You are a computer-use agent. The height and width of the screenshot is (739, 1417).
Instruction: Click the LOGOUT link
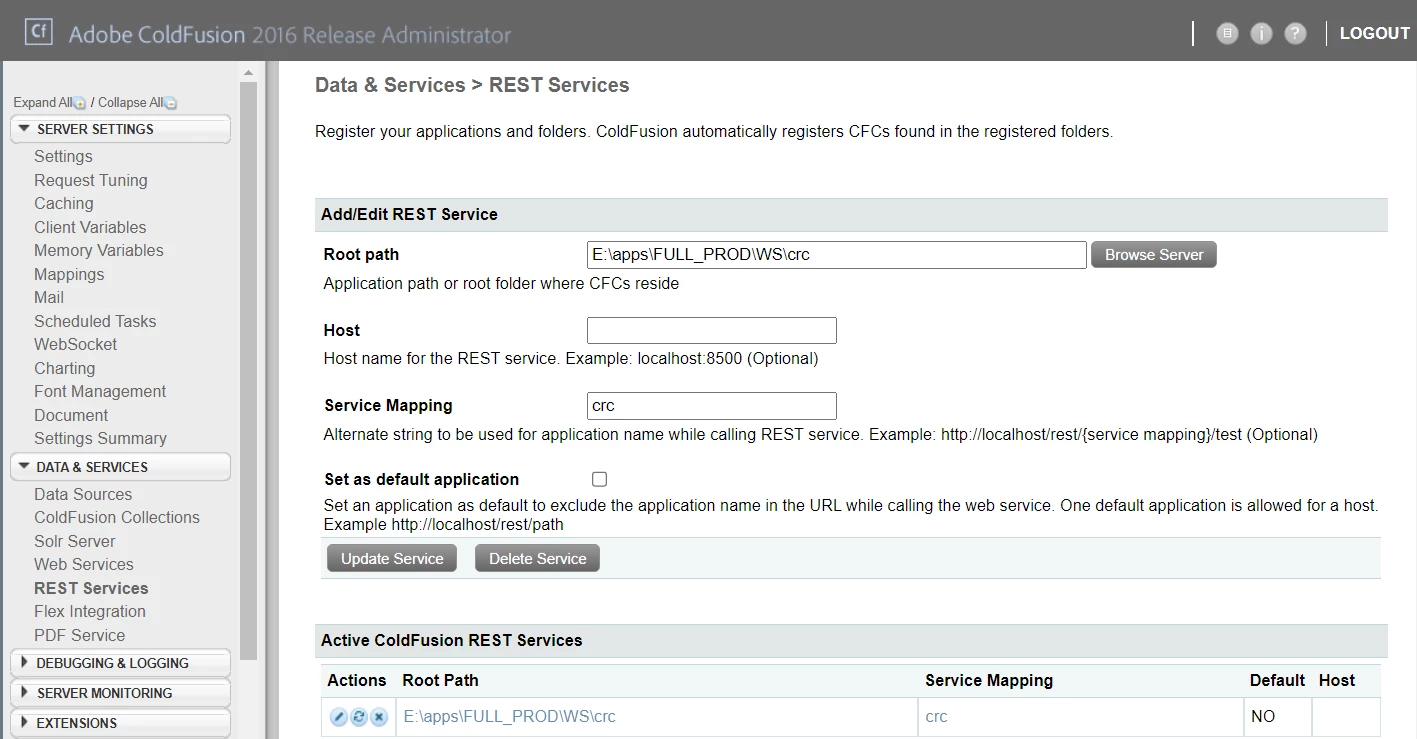click(1375, 33)
